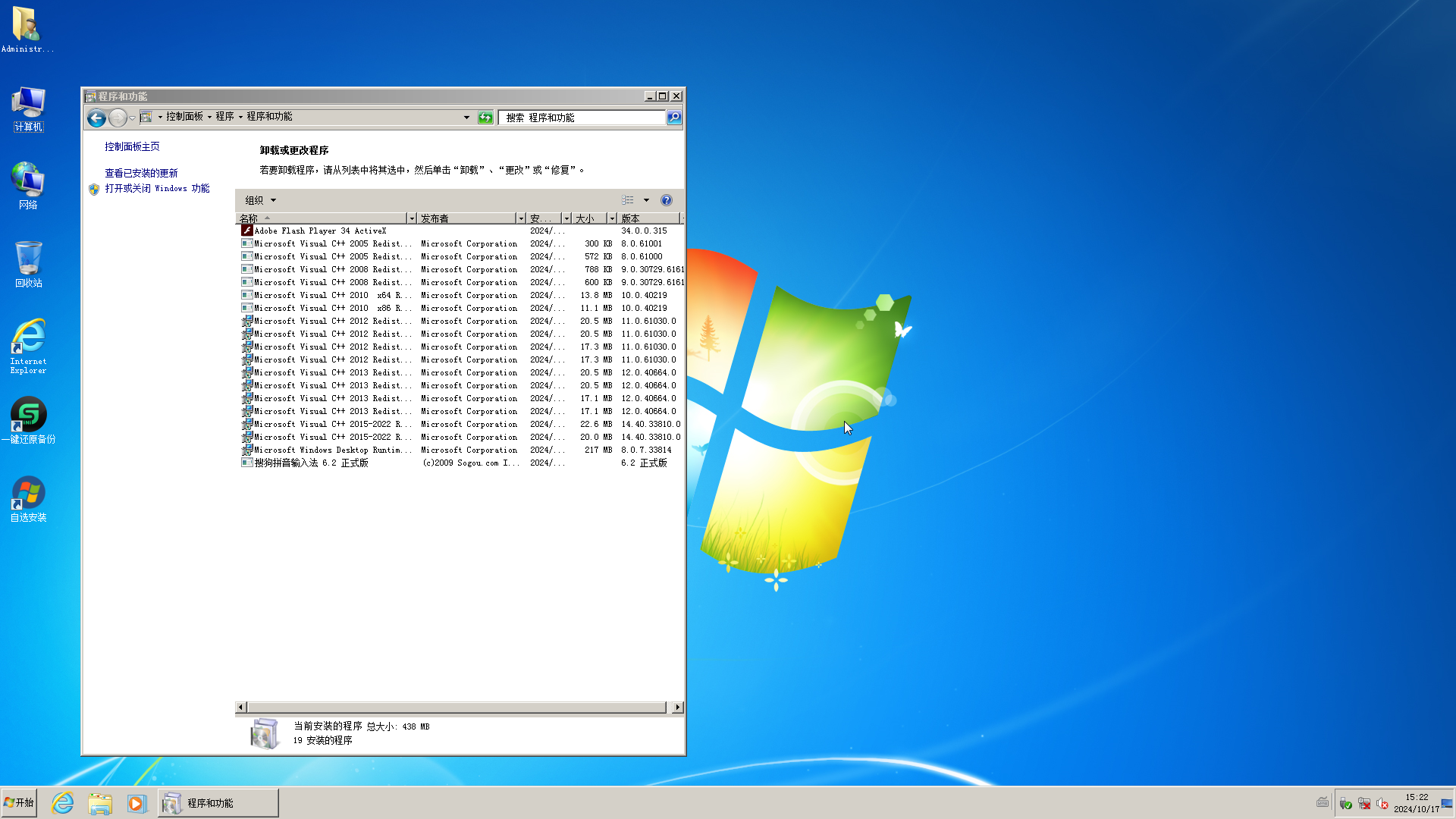Open the 回收站 recycle bin icon
The width and height of the screenshot is (1456, 819).
tap(28, 265)
